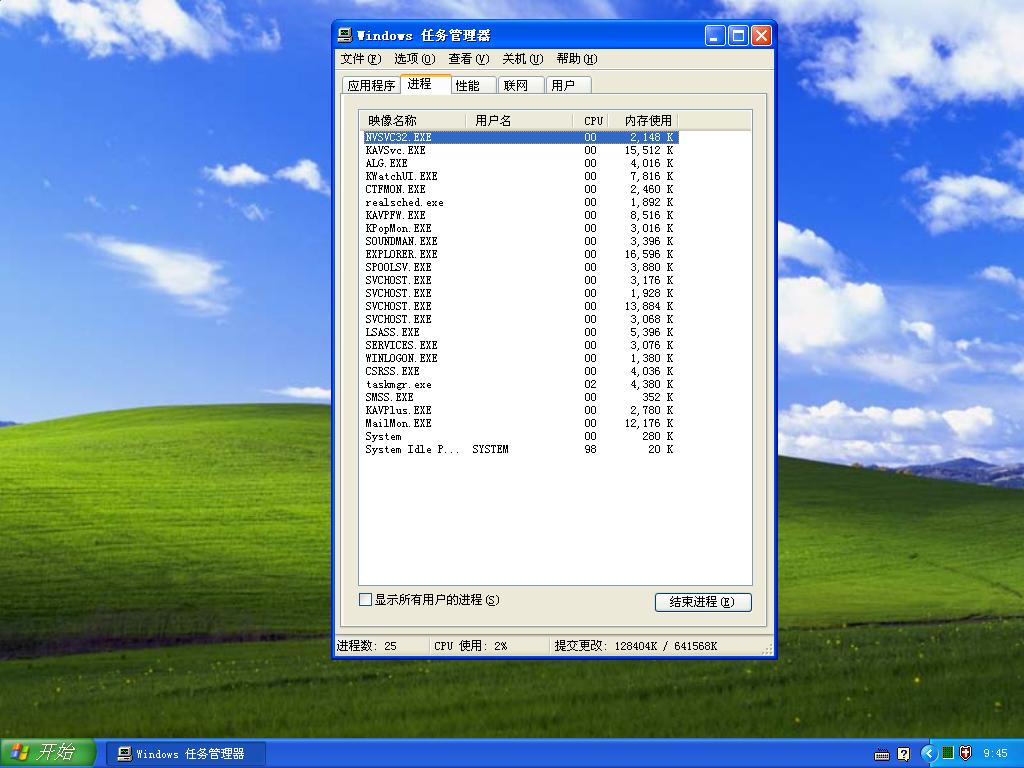
Task: Click the 15,512 K memory value
Action: click(648, 150)
